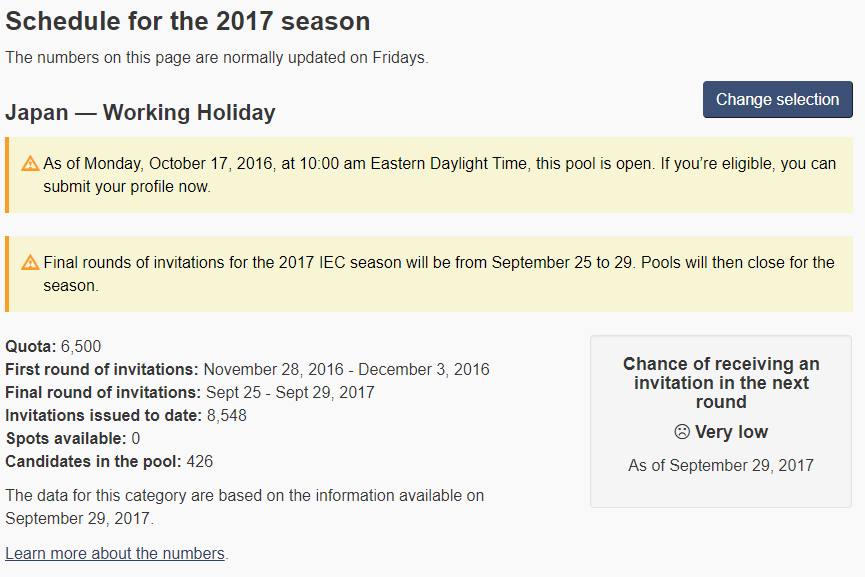This screenshot has height=577, width=865.
Task: Click First round of invitations date range
Action: 346,370
